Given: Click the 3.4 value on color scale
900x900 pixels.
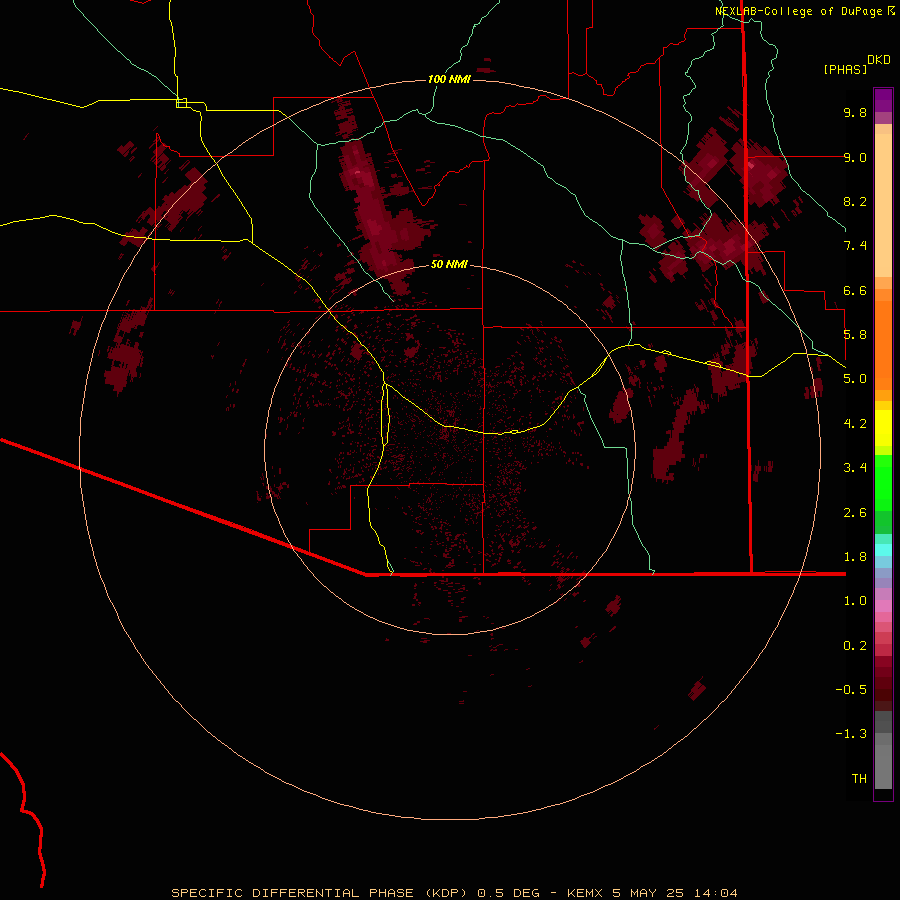Looking at the screenshot, I should pos(855,468).
